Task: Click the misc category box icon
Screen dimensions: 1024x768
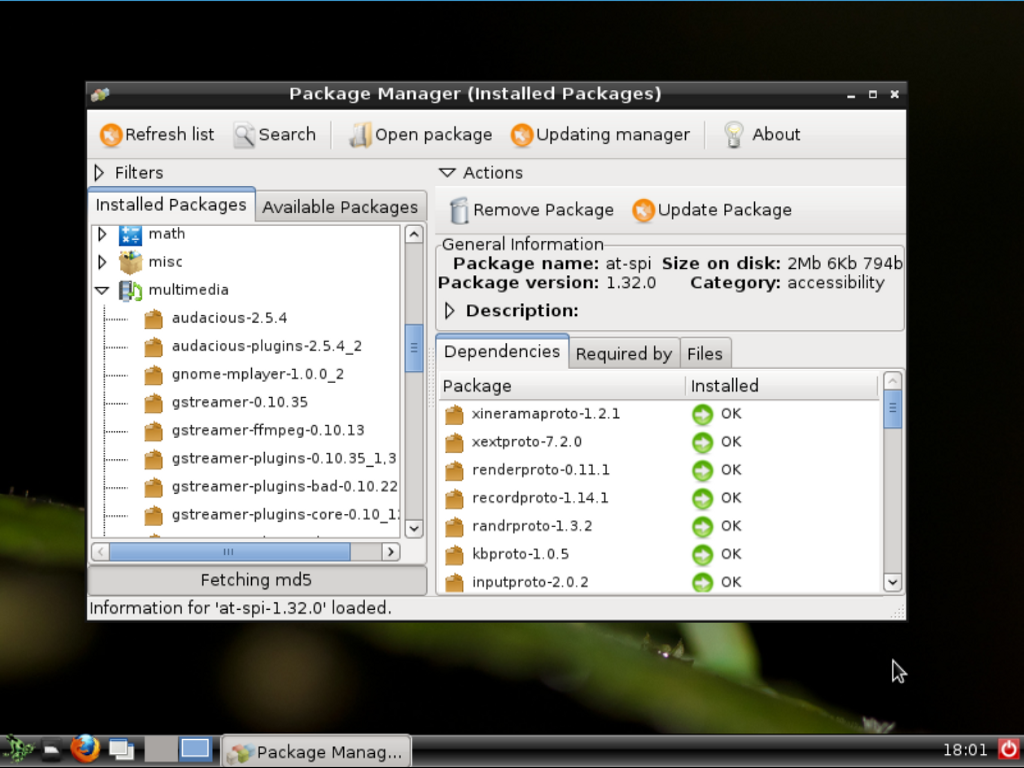Action: tap(131, 263)
